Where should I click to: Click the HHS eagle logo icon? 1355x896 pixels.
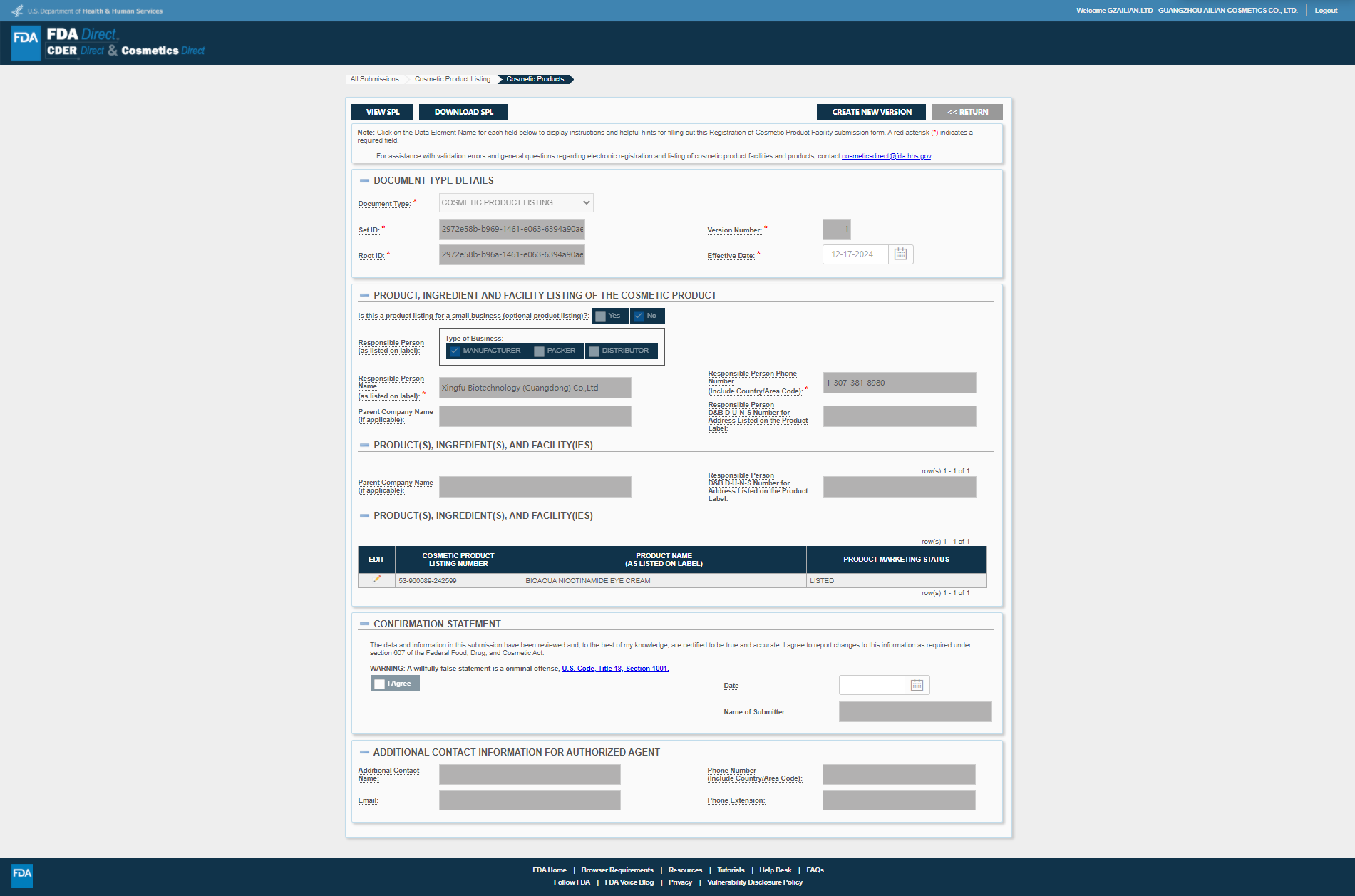pyautogui.click(x=17, y=11)
